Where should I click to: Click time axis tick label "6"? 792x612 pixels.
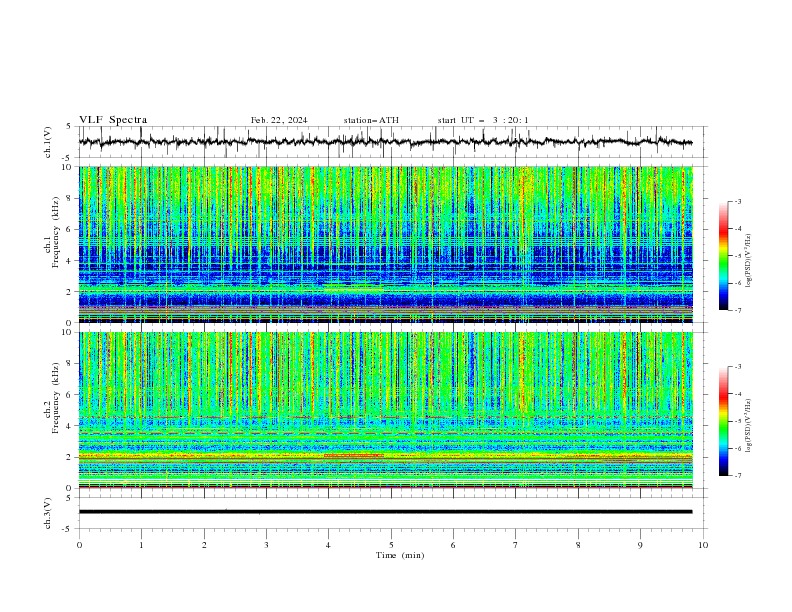click(453, 545)
